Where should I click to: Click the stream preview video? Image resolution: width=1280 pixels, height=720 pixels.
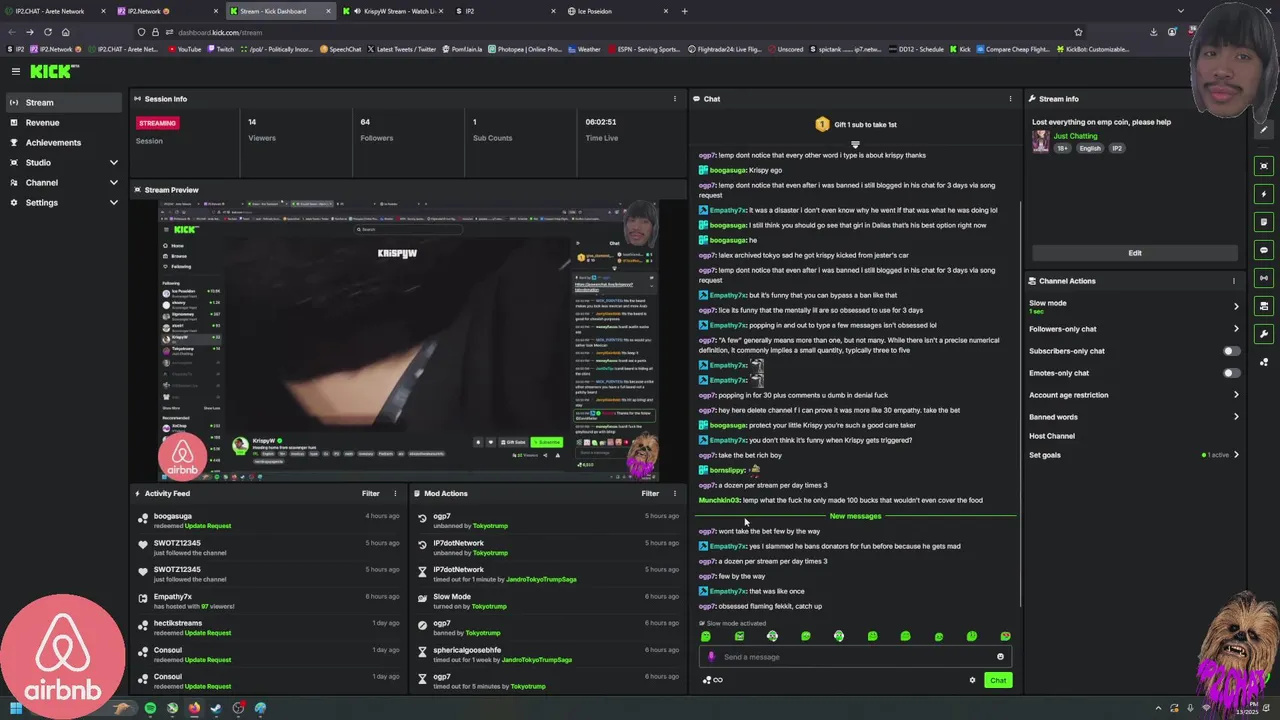(x=408, y=340)
